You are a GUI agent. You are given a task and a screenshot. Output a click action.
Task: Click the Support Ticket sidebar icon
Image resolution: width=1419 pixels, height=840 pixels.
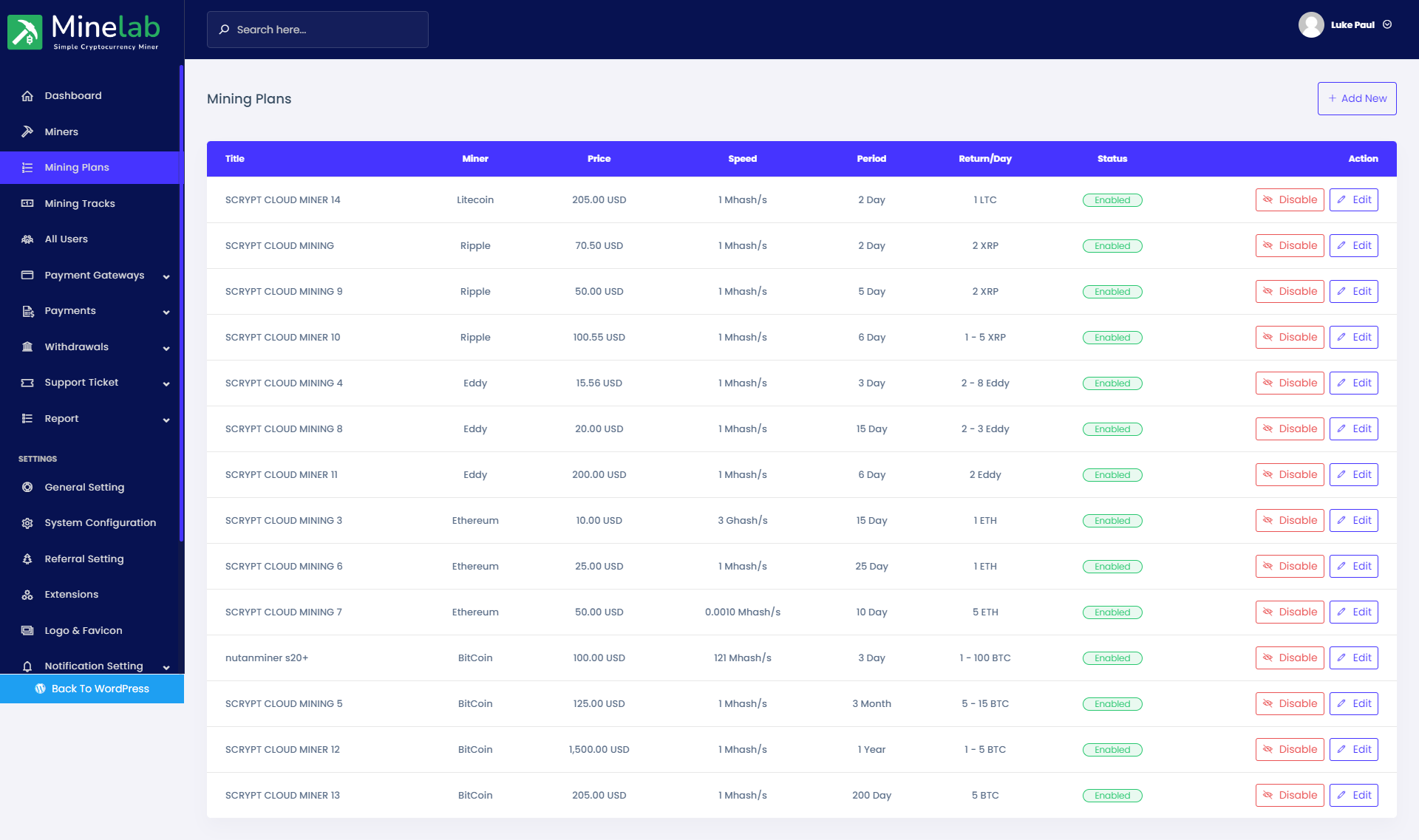pyautogui.click(x=27, y=382)
